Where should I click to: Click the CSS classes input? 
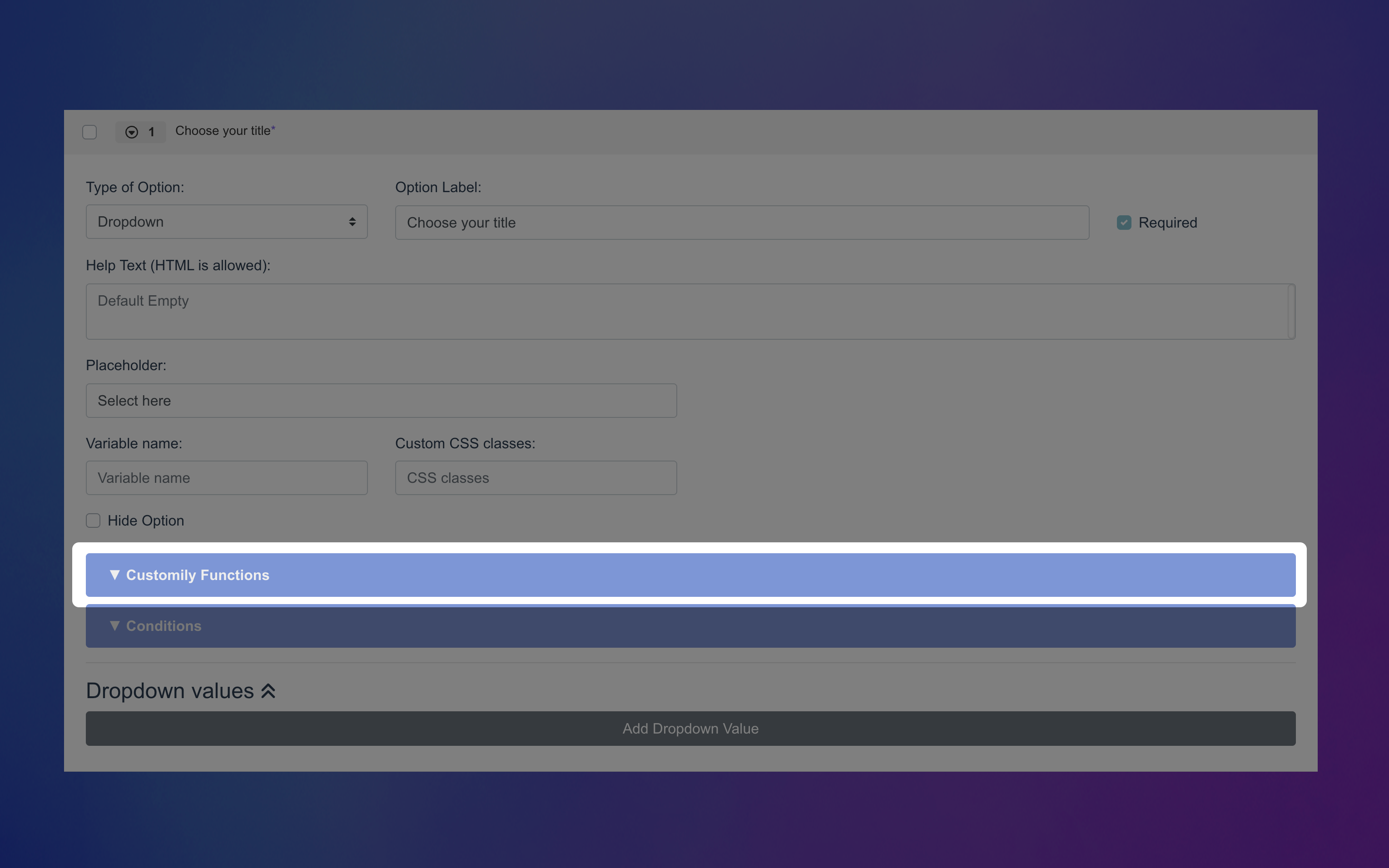click(535, 477)
